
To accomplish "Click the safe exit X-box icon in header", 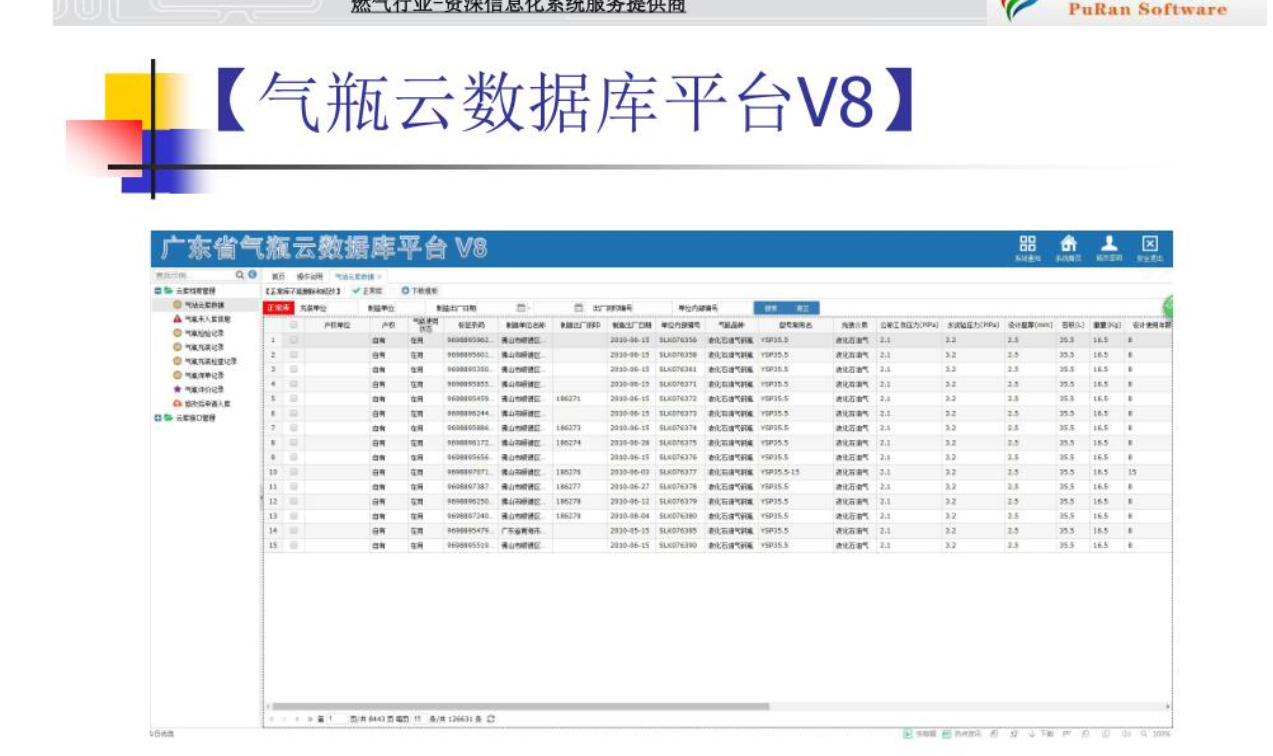I will pos(1150,243).
